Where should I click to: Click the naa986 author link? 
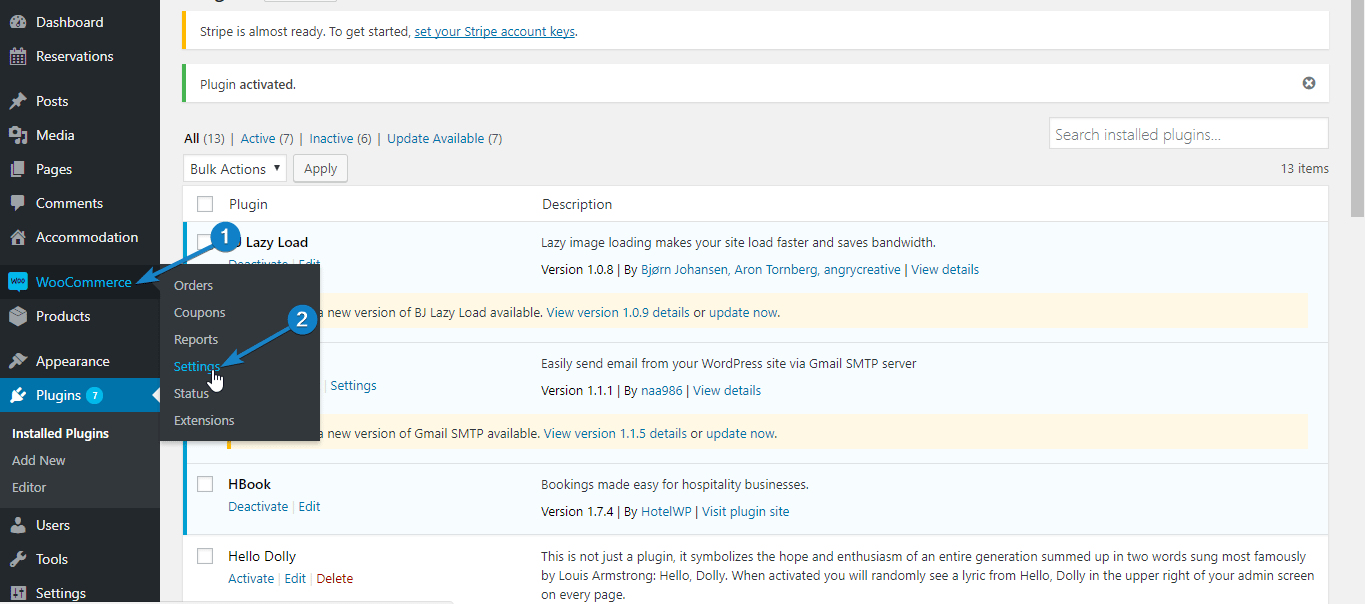pyautogui.click(x=661, y=390)
